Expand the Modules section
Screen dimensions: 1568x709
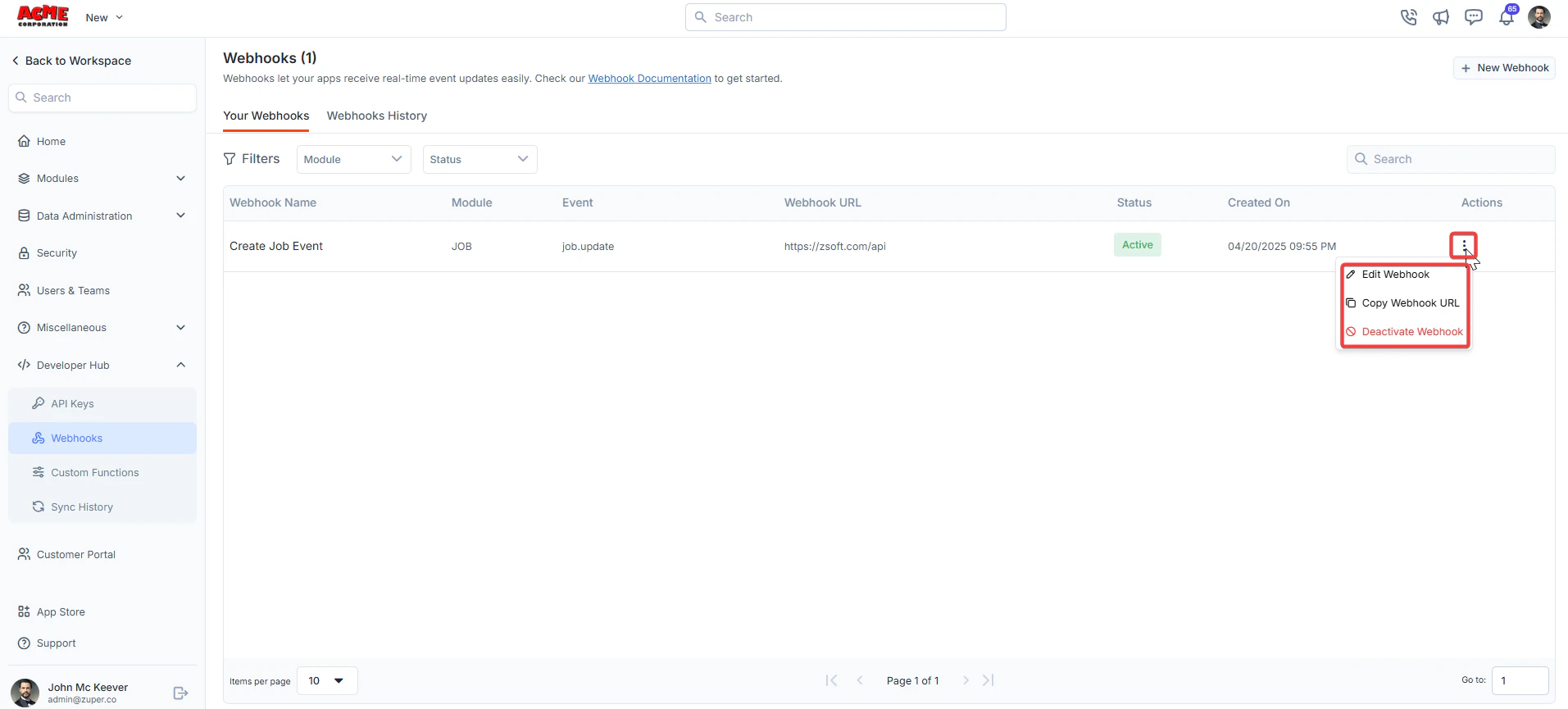[x=102, y=178]
